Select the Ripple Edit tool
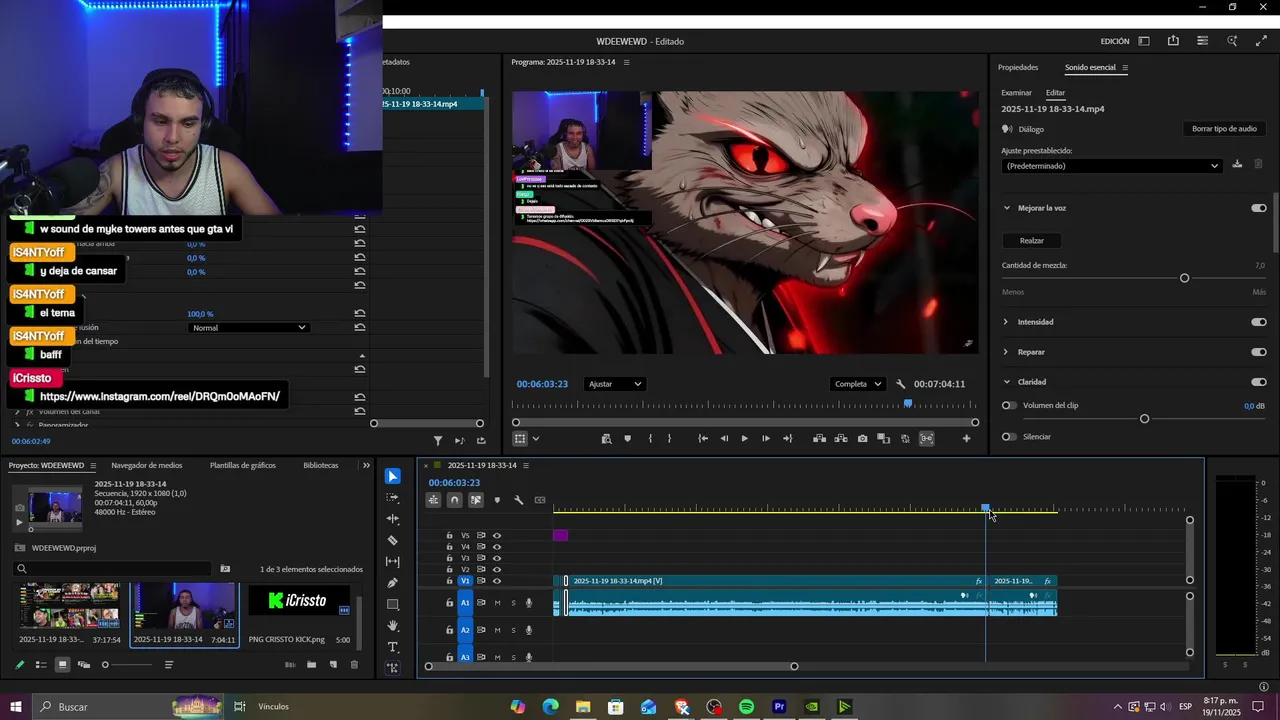Viewport: 1280px width, 720px height. point(393,519)
